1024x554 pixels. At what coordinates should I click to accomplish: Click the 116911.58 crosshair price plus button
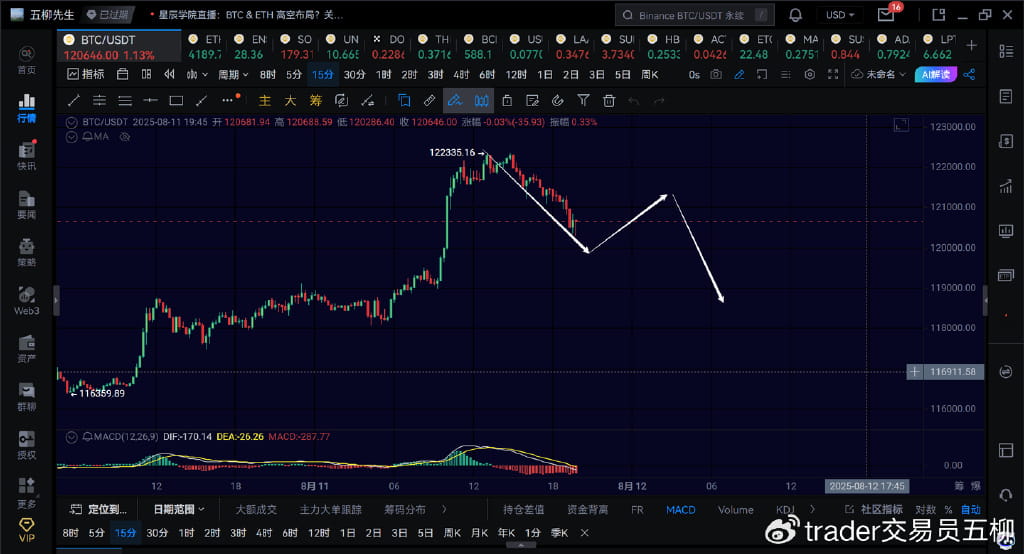(x=914, y=372)
